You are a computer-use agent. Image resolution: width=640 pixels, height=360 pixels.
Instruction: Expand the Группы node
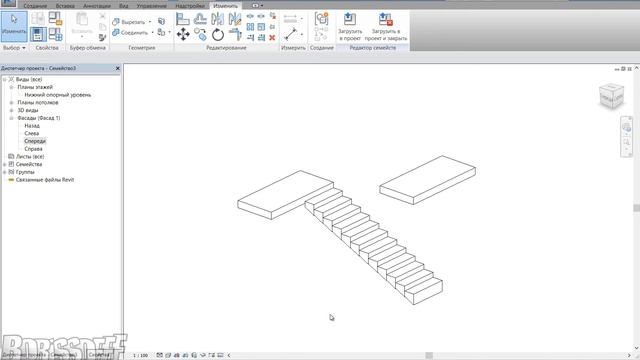[4, 172]
